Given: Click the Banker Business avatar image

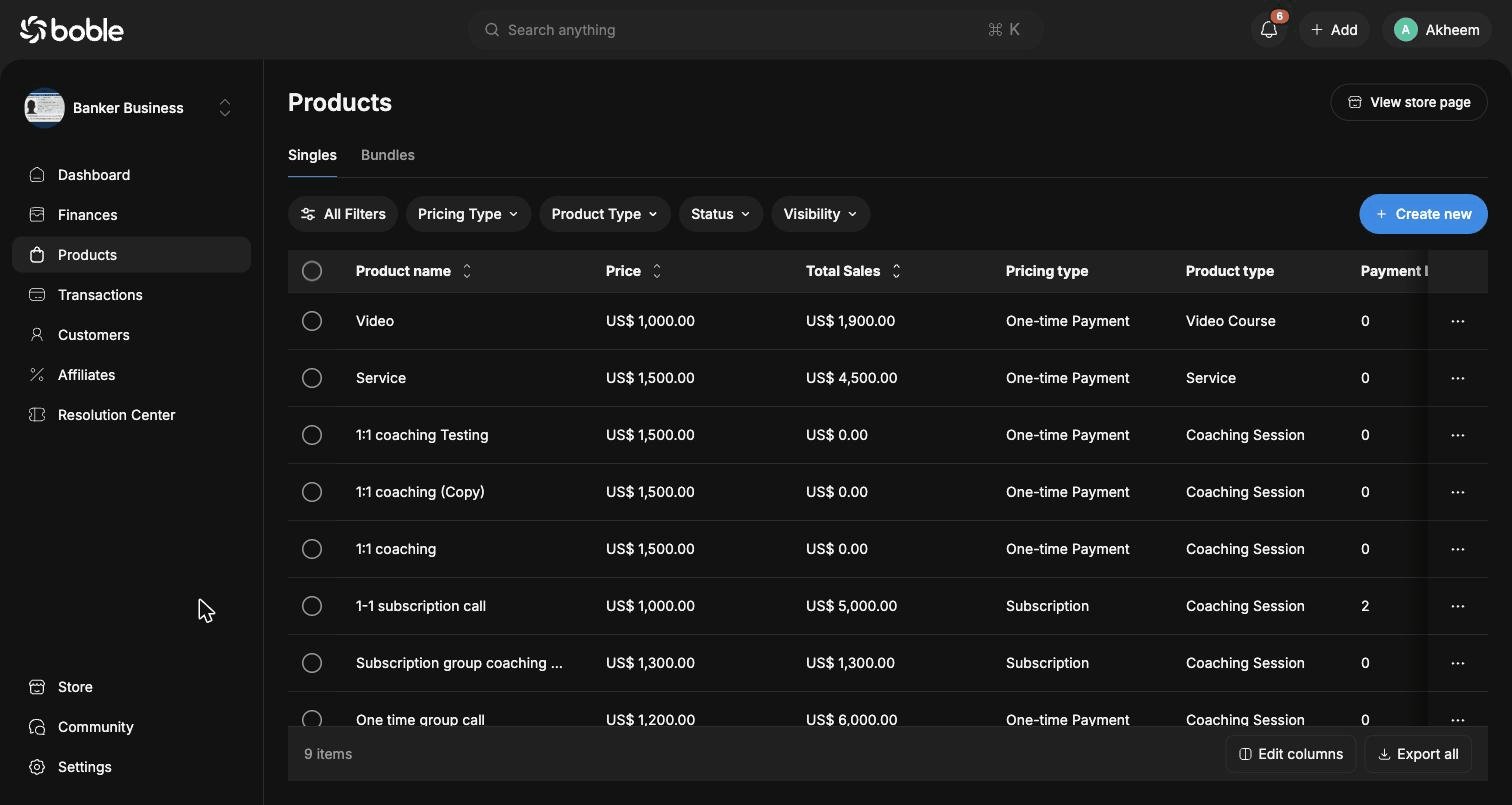Looking at the screenshot, I should click(44, 108).
